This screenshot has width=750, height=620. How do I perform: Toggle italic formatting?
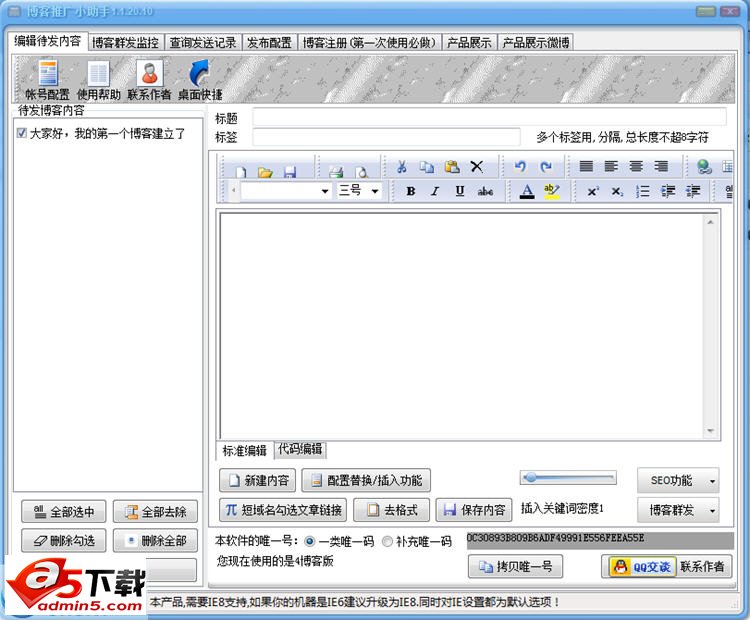(435, 191)
